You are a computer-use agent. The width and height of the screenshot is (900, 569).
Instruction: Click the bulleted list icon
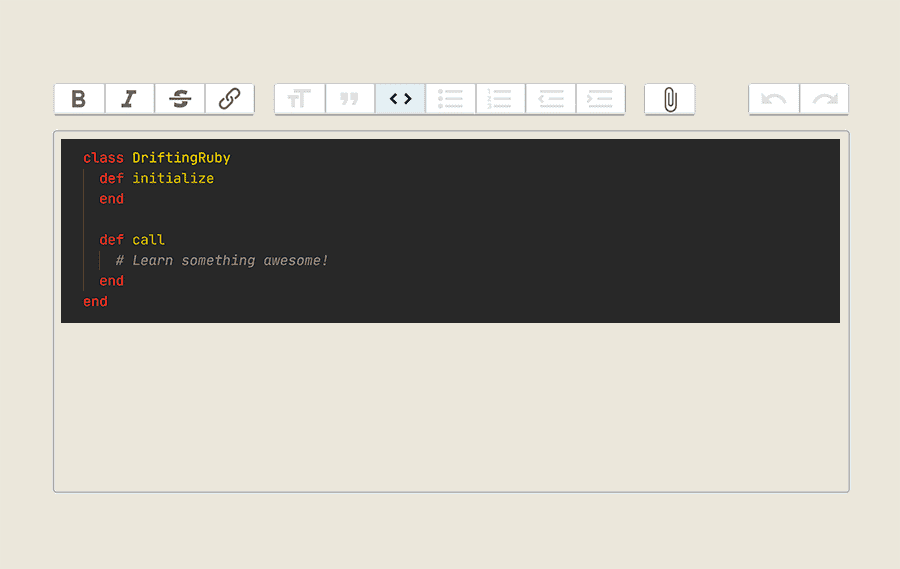(451, 99)
